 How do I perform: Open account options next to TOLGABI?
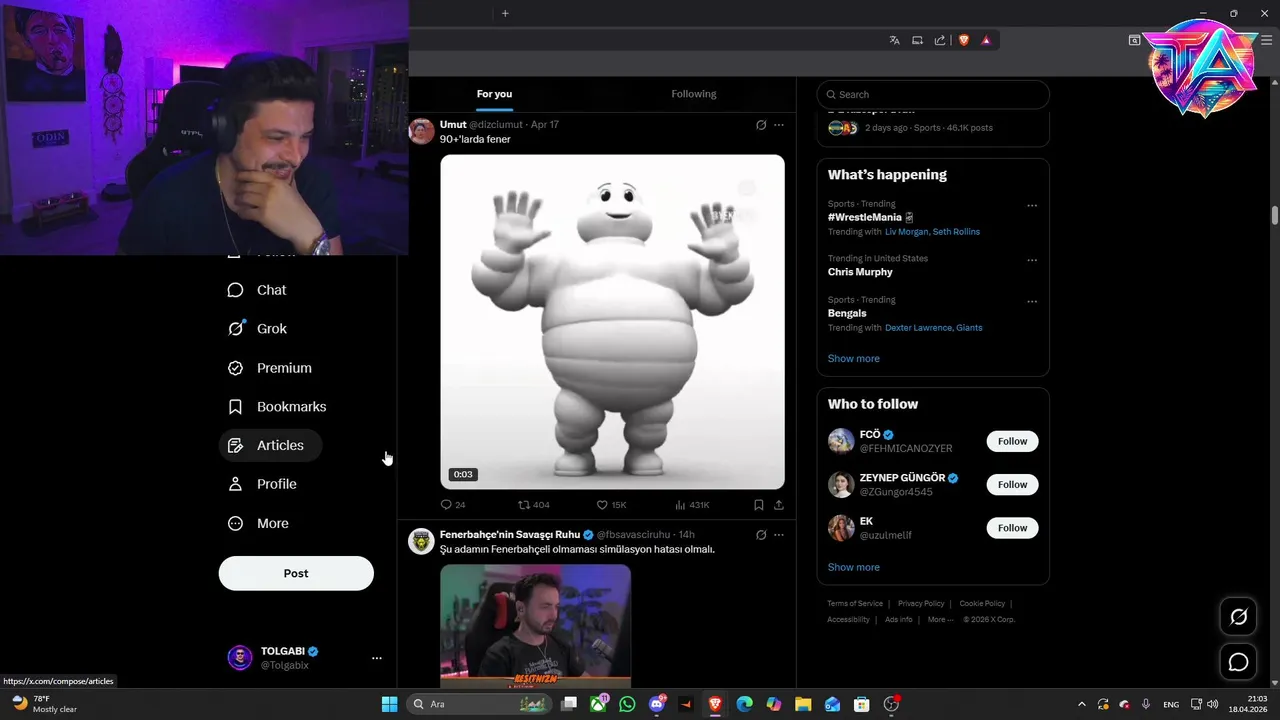377,658
